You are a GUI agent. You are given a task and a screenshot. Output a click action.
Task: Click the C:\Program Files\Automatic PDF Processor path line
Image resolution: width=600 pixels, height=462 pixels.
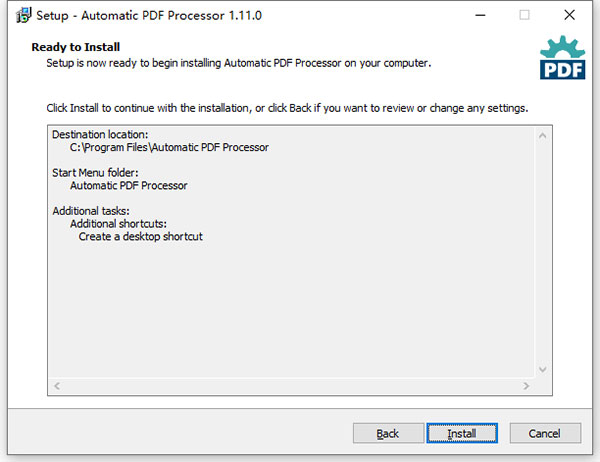[x=169, y=147]
